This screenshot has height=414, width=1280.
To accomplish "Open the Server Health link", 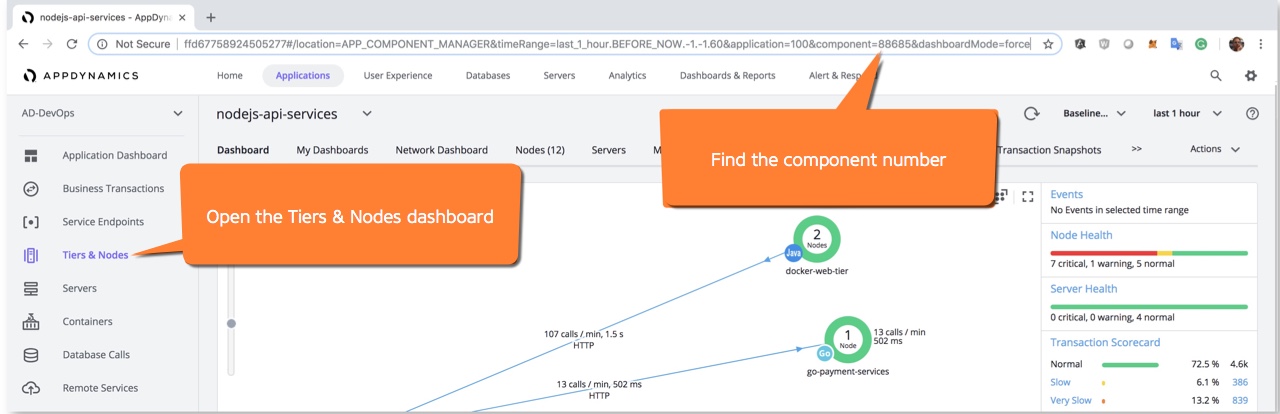I will pos(1084,289).
